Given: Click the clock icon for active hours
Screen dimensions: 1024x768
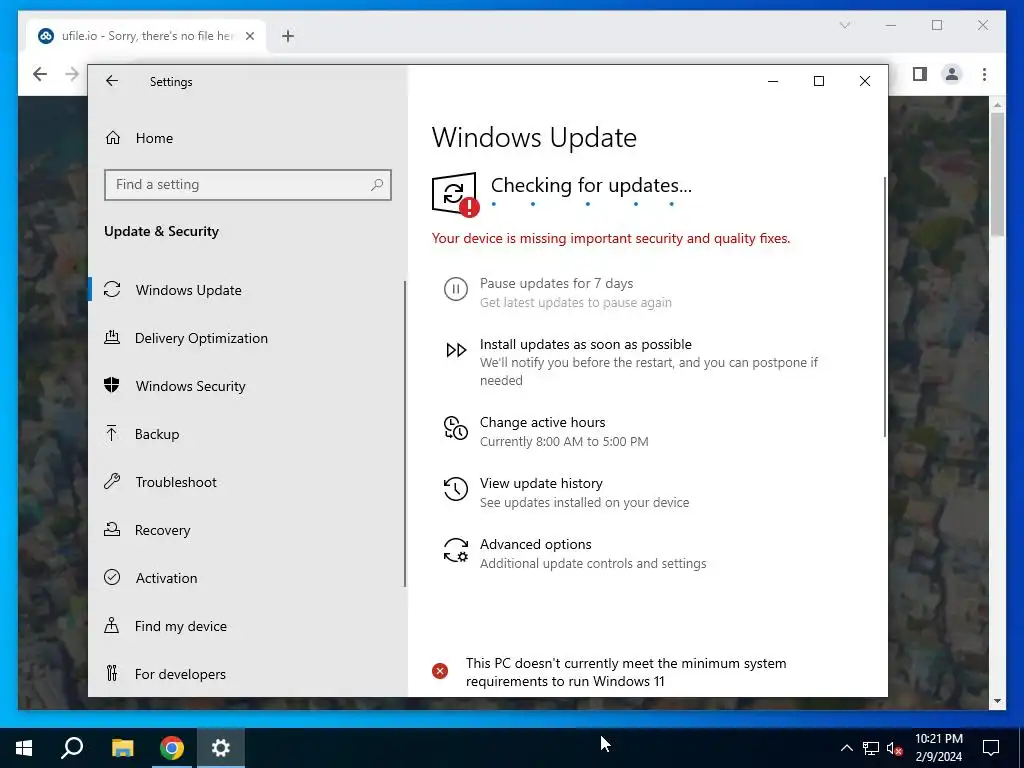Looking at the screenshot, I should (456, 428).
